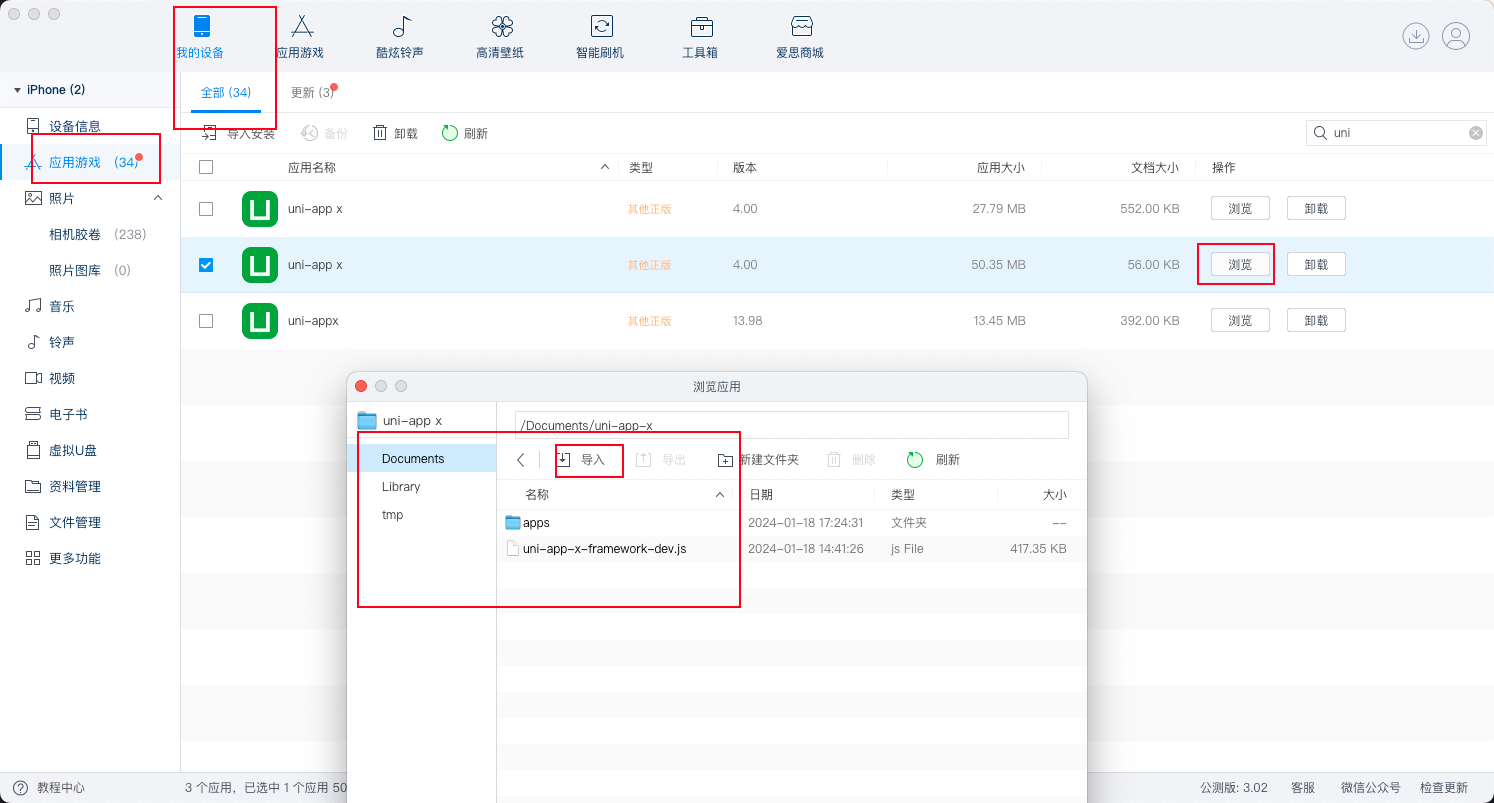Collapse the 照片 photos sidebar group
The width and height of the screenshot is (1494, 803).
coord(158,198)
